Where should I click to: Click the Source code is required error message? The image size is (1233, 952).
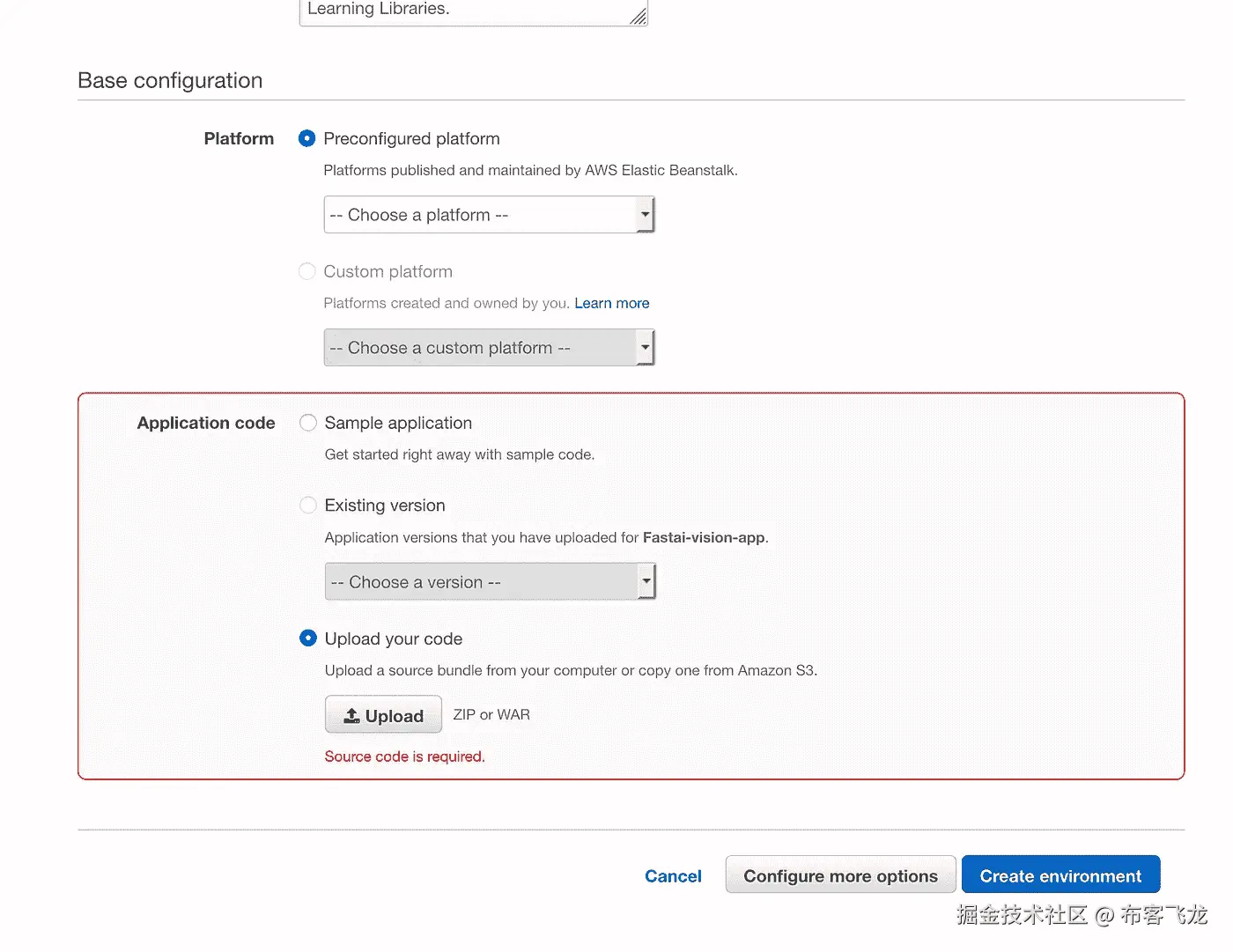pos(404,756)
